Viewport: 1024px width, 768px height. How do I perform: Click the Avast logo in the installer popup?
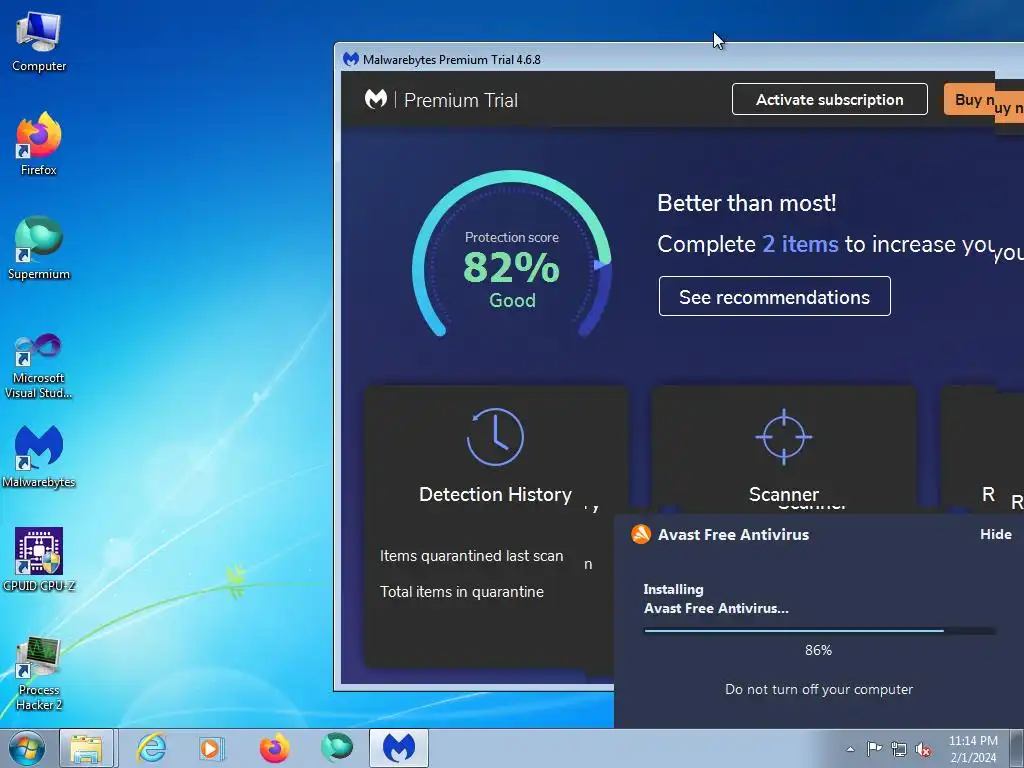tap(641, 534)
